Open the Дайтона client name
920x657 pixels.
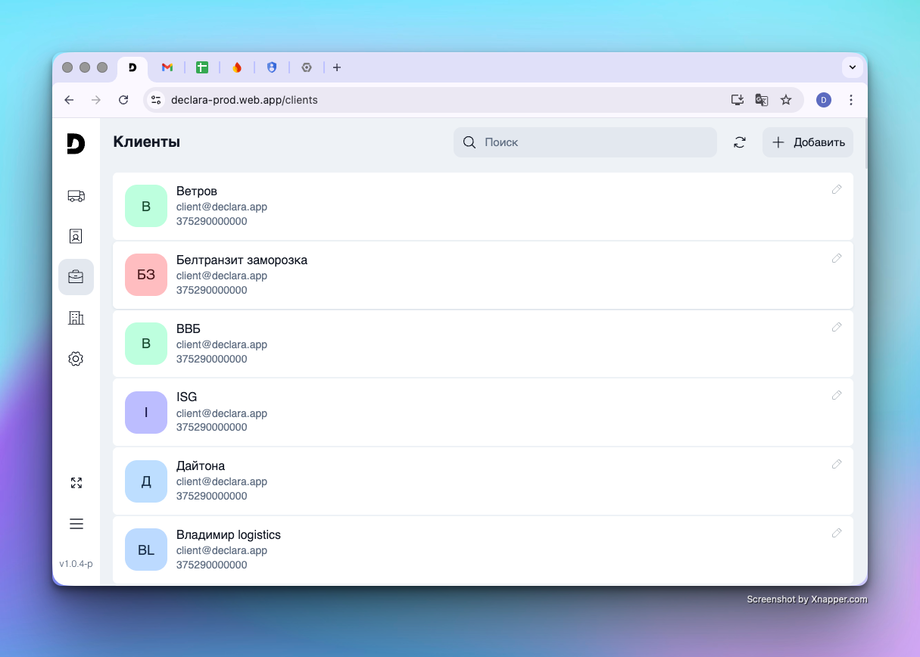pos(201,466)
